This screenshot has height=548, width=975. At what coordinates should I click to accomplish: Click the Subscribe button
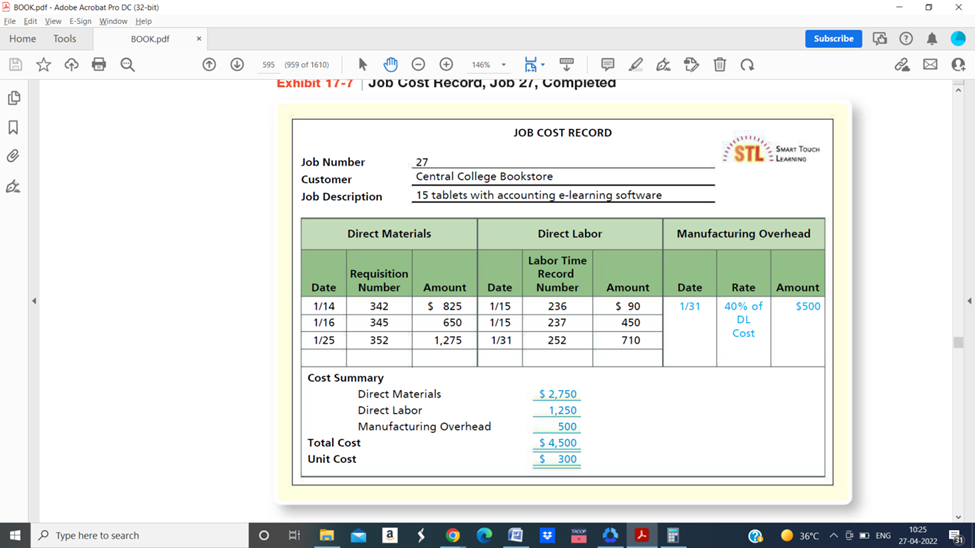pos(833,39)
